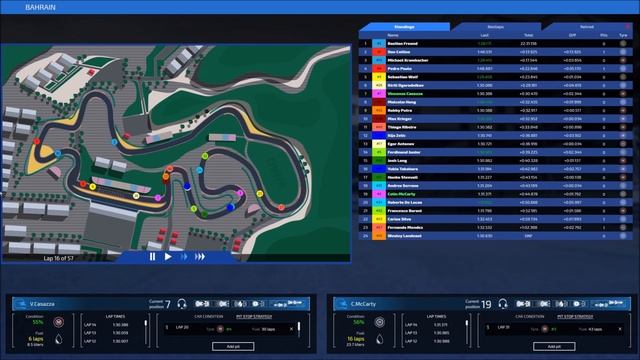Image resolution: width=640 pixels, height=360 pixels.
Task: Click V.Casazza driver helmet avatar
Action: coord(20,304)
